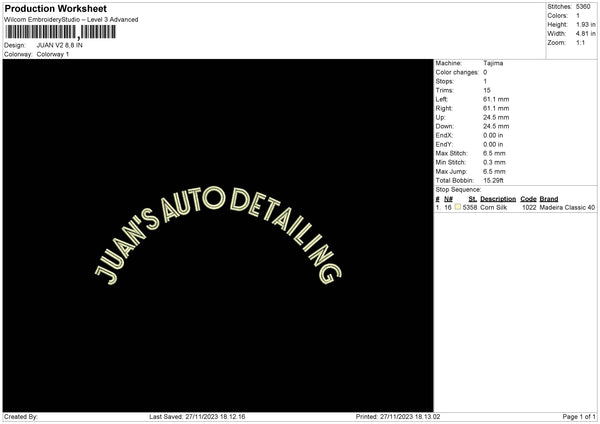
Task: Click the EndX value 0.00 in
Action: 493,135
